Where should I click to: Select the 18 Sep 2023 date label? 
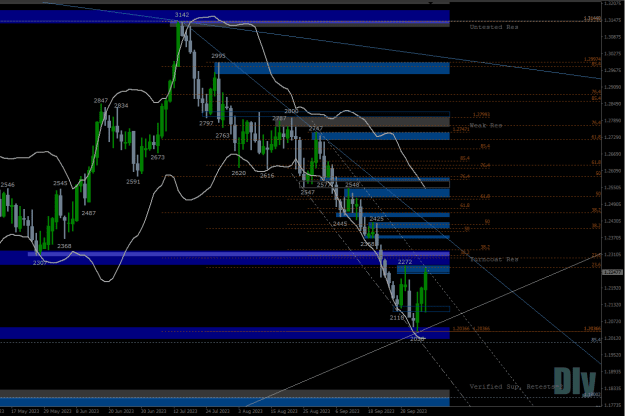pos(381,411)
